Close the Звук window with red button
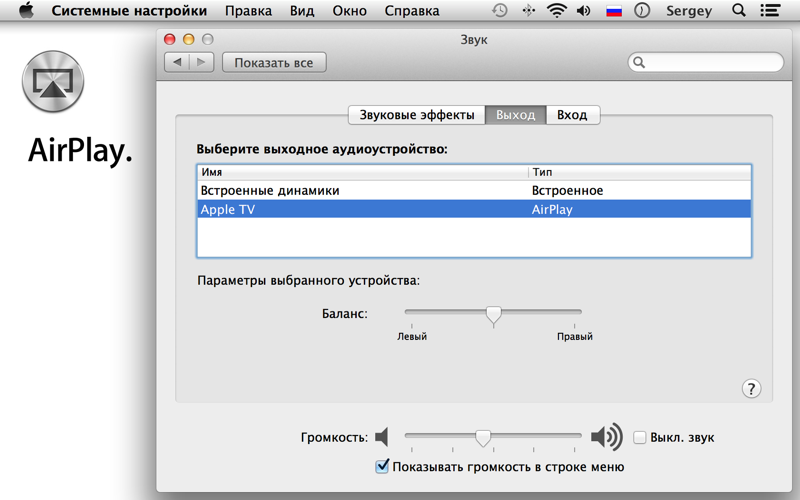The width and height of the screenshot is (800, 500). point(169,39)
